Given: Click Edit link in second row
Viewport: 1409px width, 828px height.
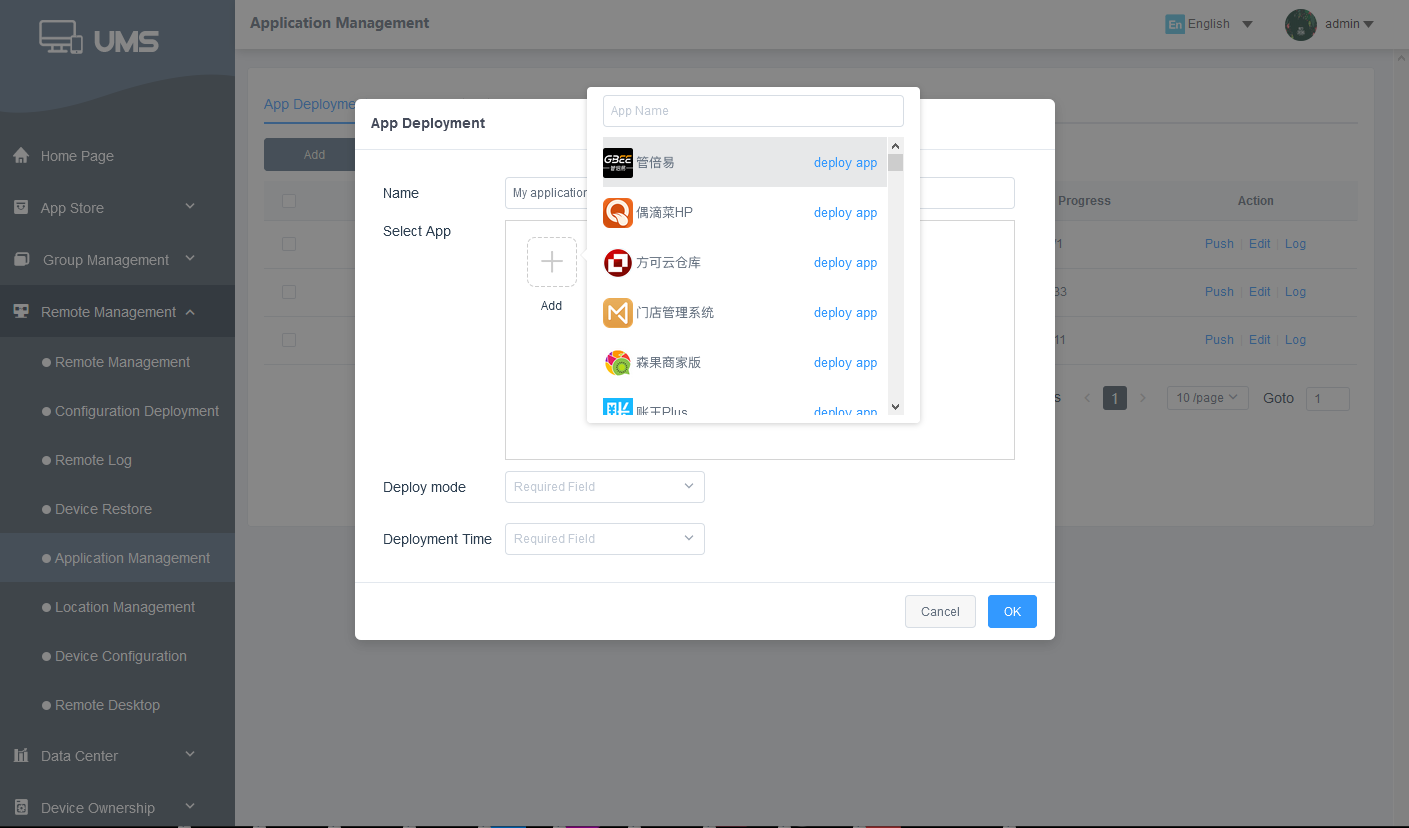Looking at the screenshot, I should [x=1260, y=292].
